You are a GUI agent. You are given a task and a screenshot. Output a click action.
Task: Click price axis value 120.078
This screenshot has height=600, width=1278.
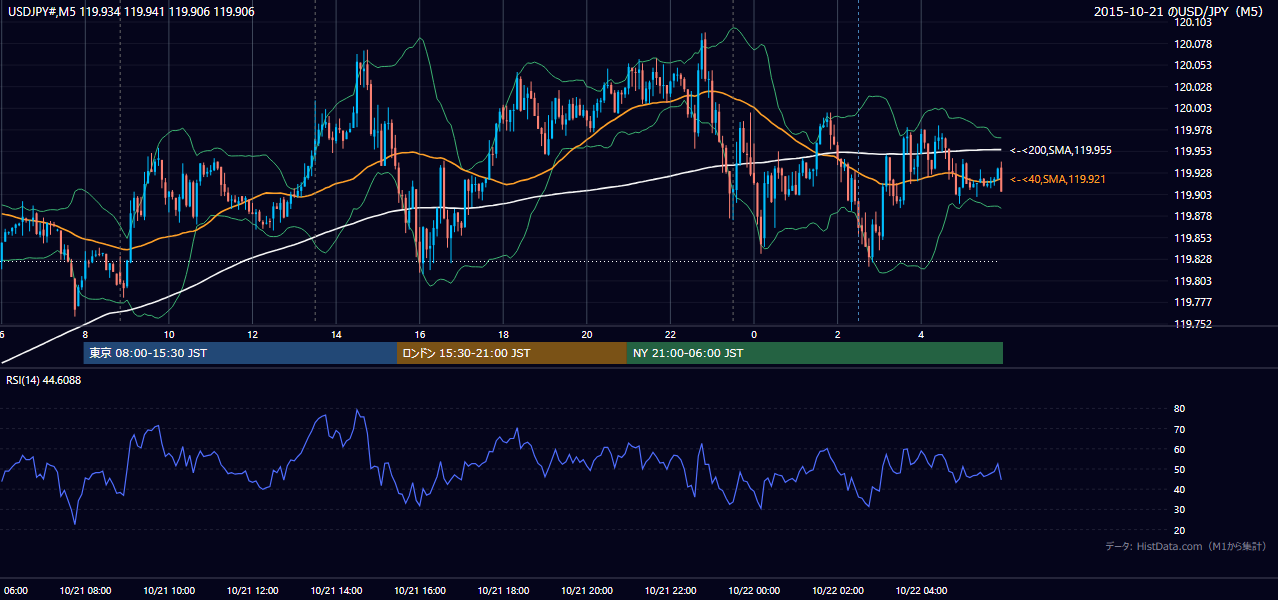(x=1195, y=44)
